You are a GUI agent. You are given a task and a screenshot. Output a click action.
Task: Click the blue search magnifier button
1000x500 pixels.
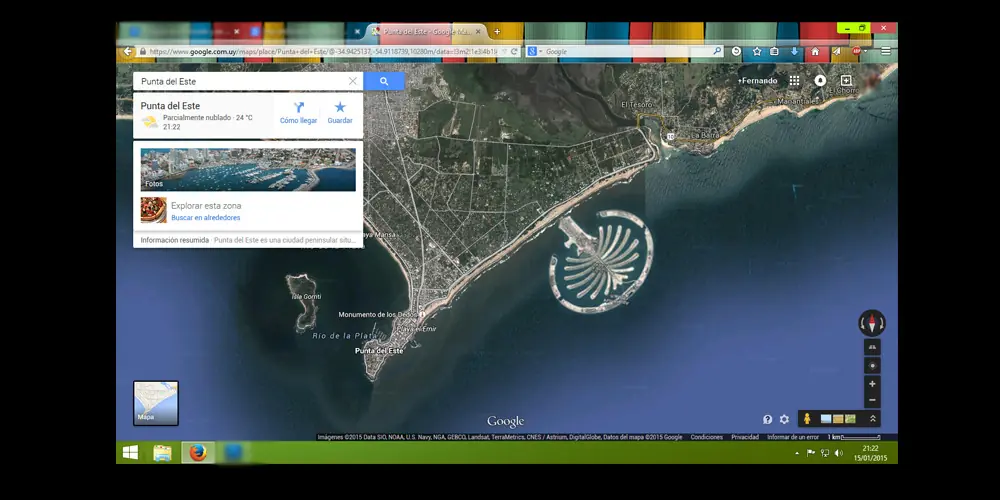click(384, 81)
